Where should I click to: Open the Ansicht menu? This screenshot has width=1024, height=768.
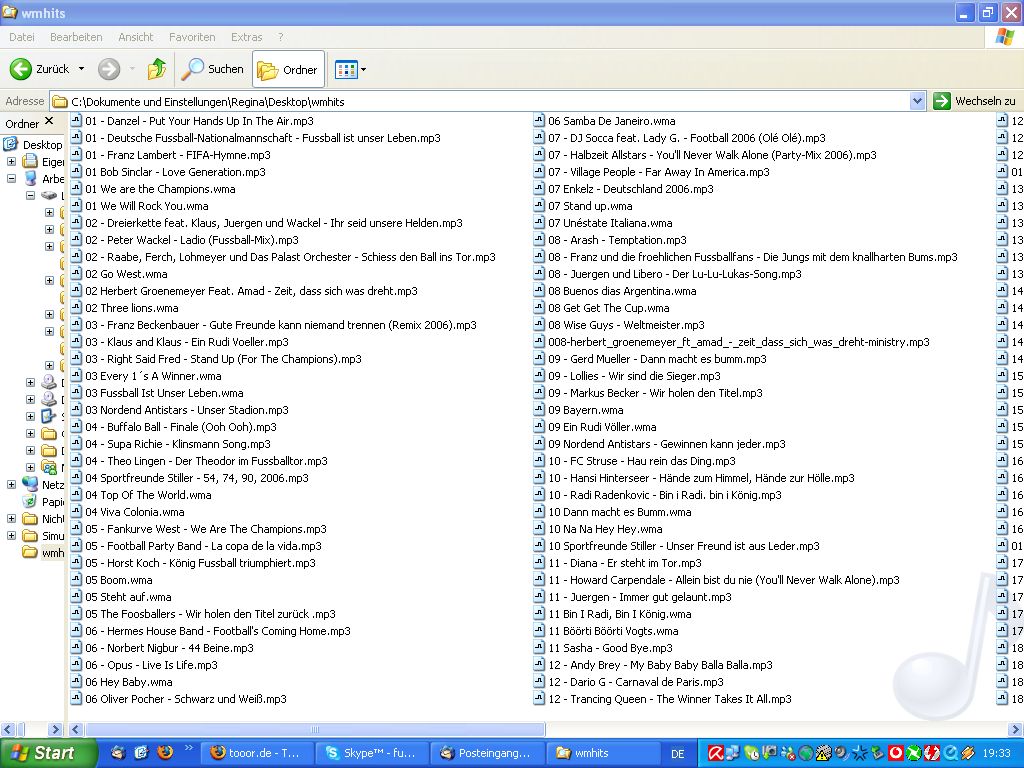click(x=135, y=37)
